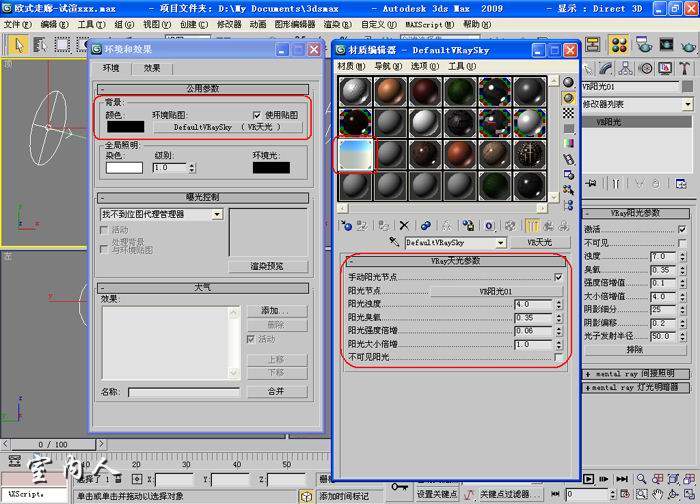
Task: Open the DefaultVRaySky material name dropdown
Action: pos(455,243)
